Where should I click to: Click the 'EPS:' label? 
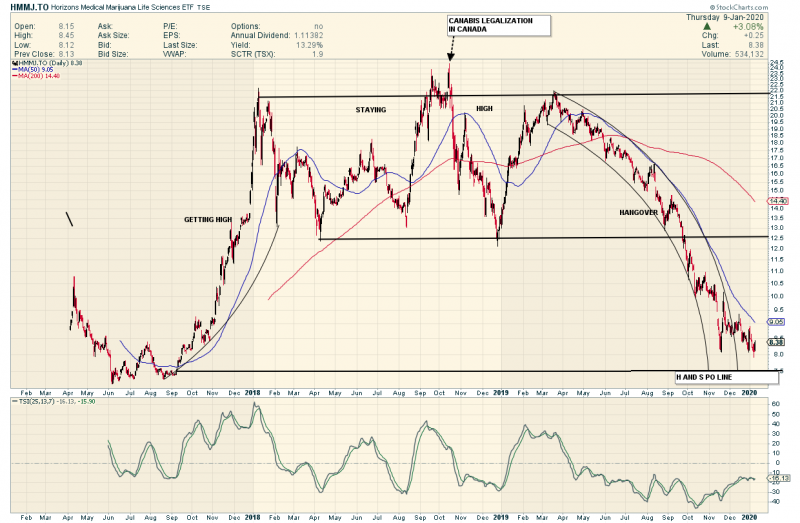coord(170,35)
